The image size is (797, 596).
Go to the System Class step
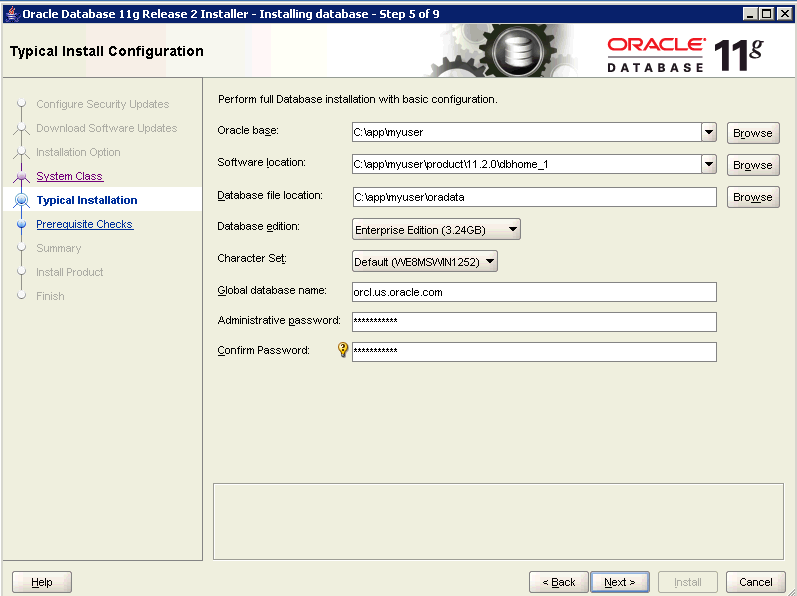tap(69, 176)
